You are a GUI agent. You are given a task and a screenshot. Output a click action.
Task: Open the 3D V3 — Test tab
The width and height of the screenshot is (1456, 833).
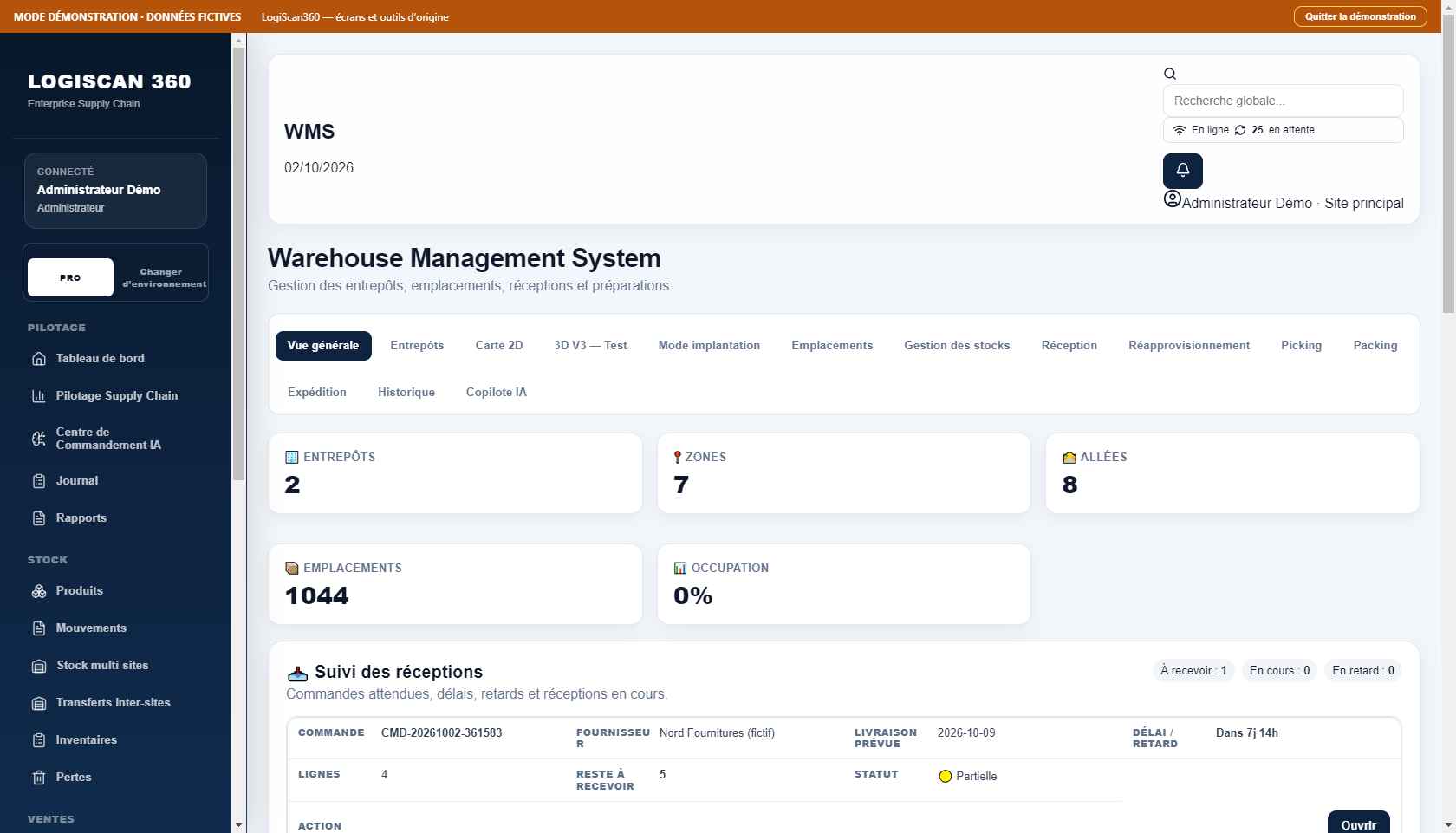590,345
